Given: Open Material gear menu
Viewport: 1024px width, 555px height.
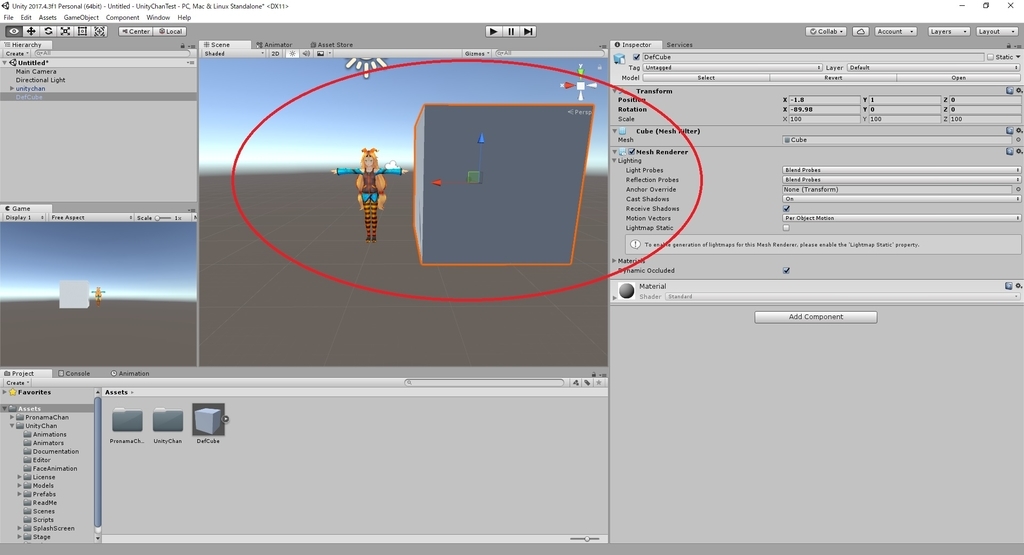Looking at the screenshot, I should (x=1018, y=286).
